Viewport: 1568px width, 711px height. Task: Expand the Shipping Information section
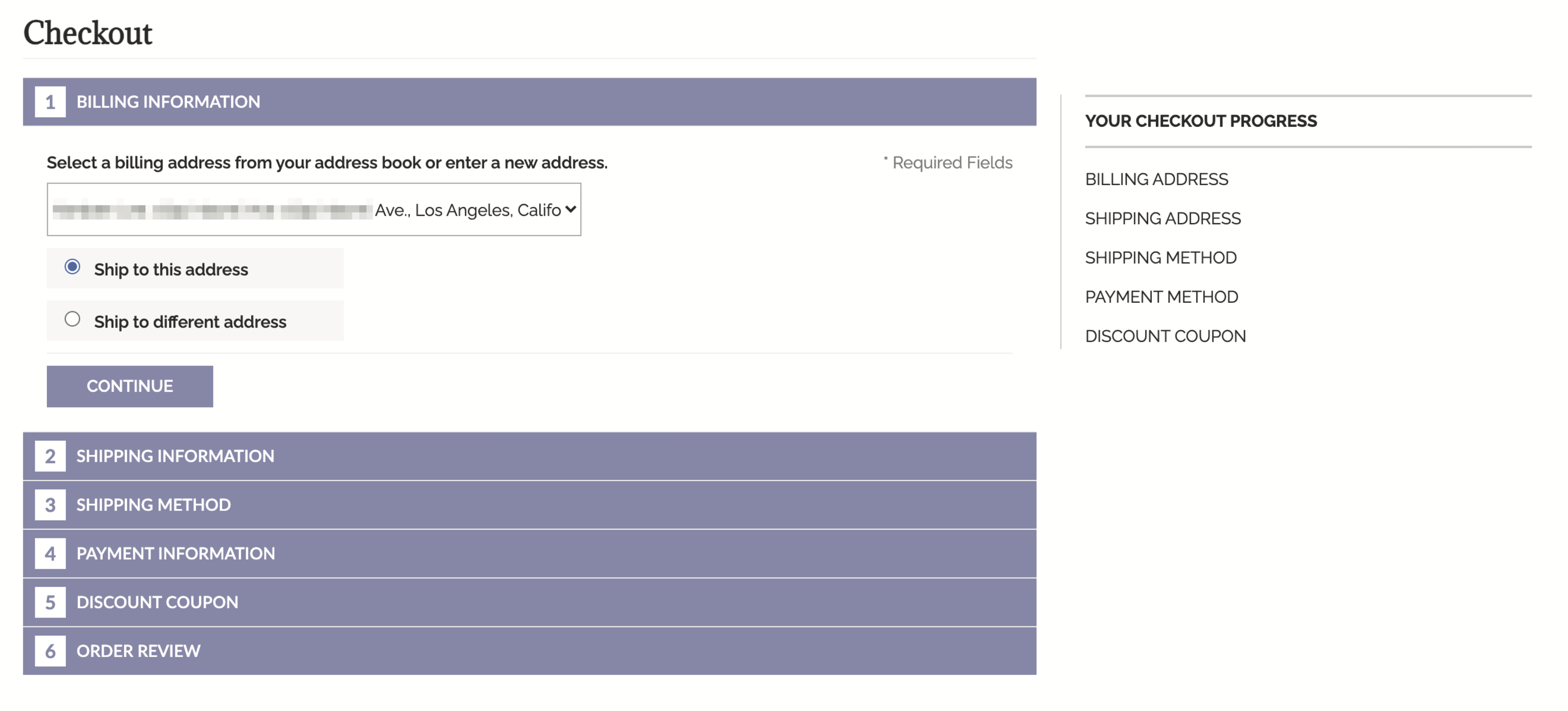click(175, 456)
